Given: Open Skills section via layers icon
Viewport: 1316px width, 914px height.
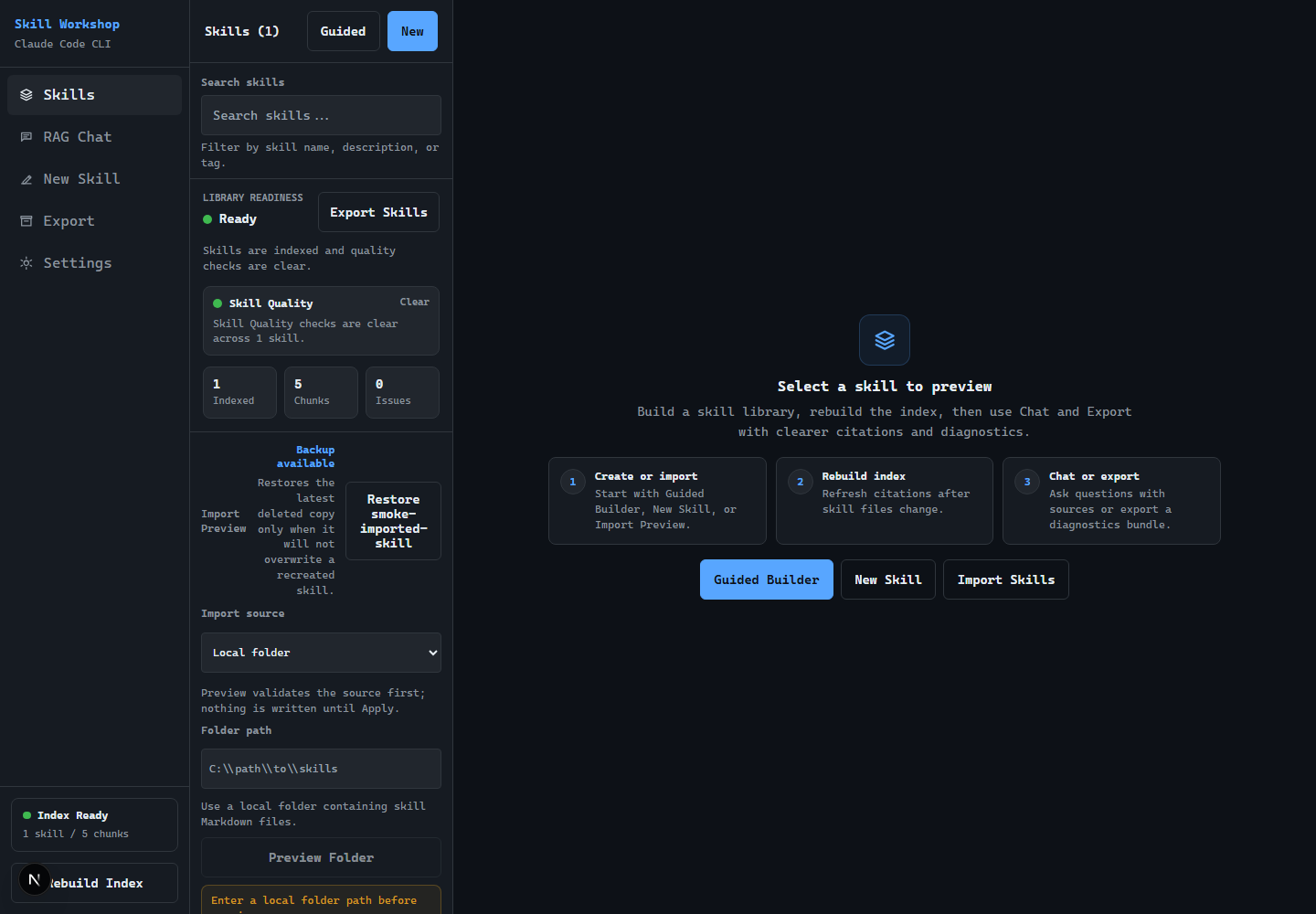Looking at the screenshot, I should click(x=27, y=95).
